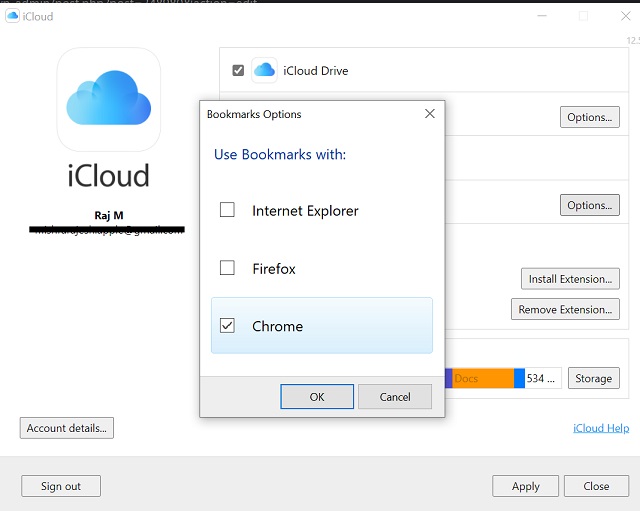Screen dimensions: 640x511
Task: Click the small iCloud title bar icon
Action: (12, 16)
